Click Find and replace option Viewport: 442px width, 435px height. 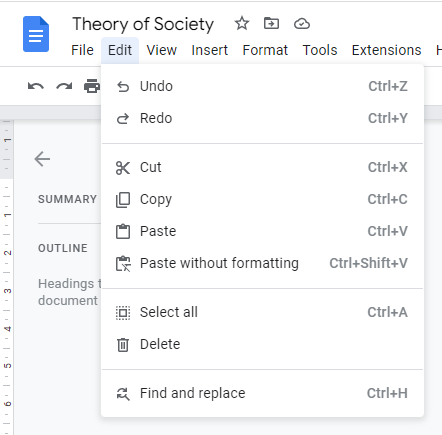pos(262,393)
